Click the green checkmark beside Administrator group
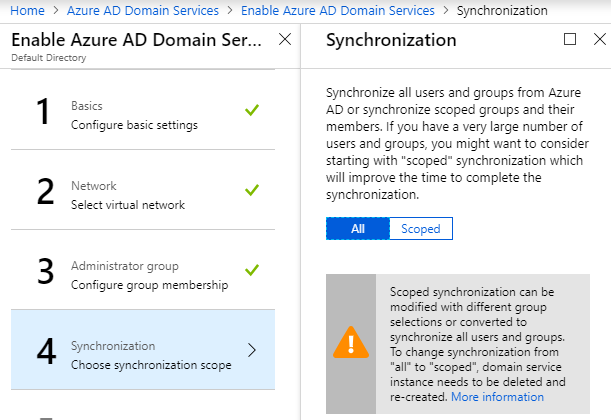 tap(252, 269)
